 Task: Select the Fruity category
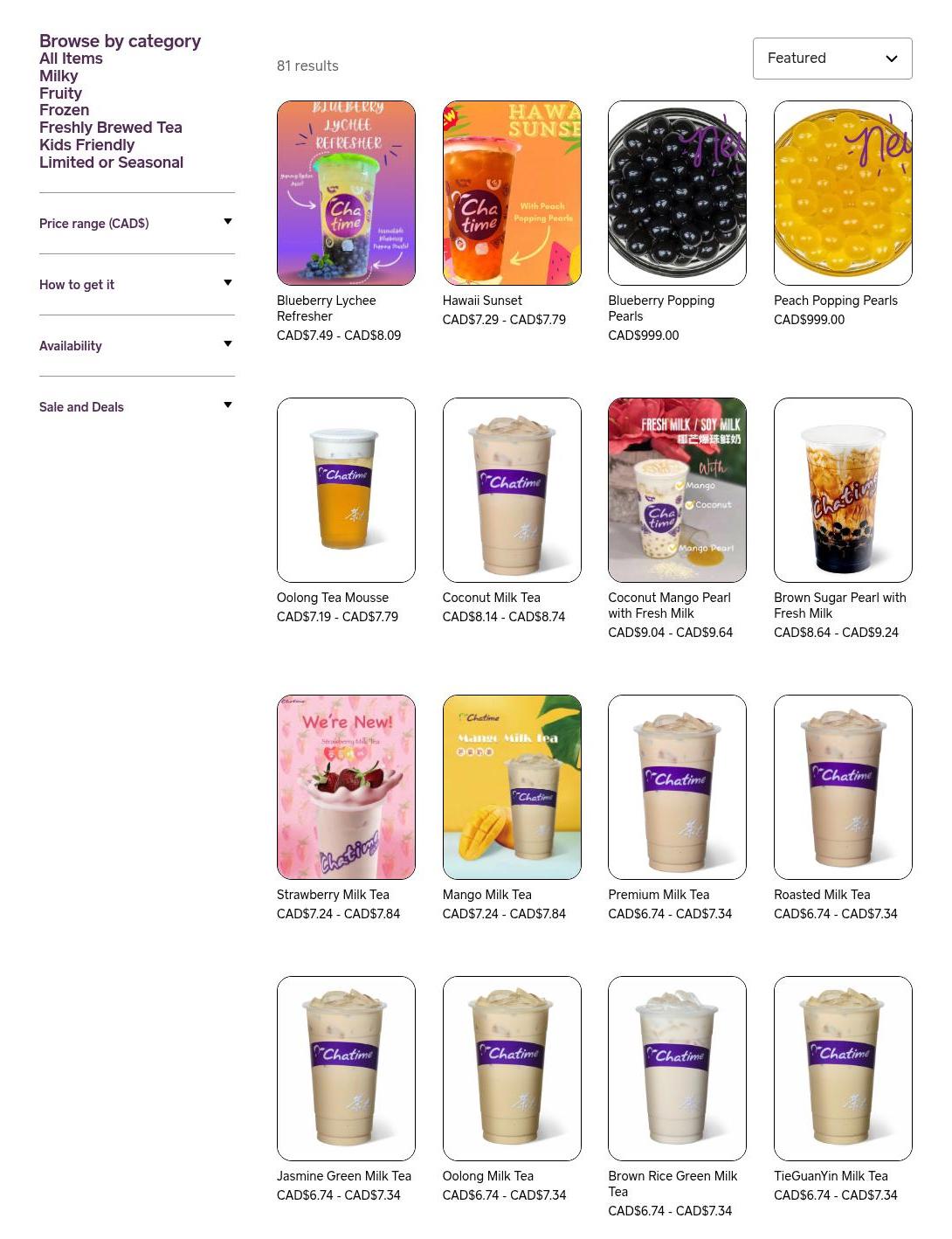tap(60, 93)
